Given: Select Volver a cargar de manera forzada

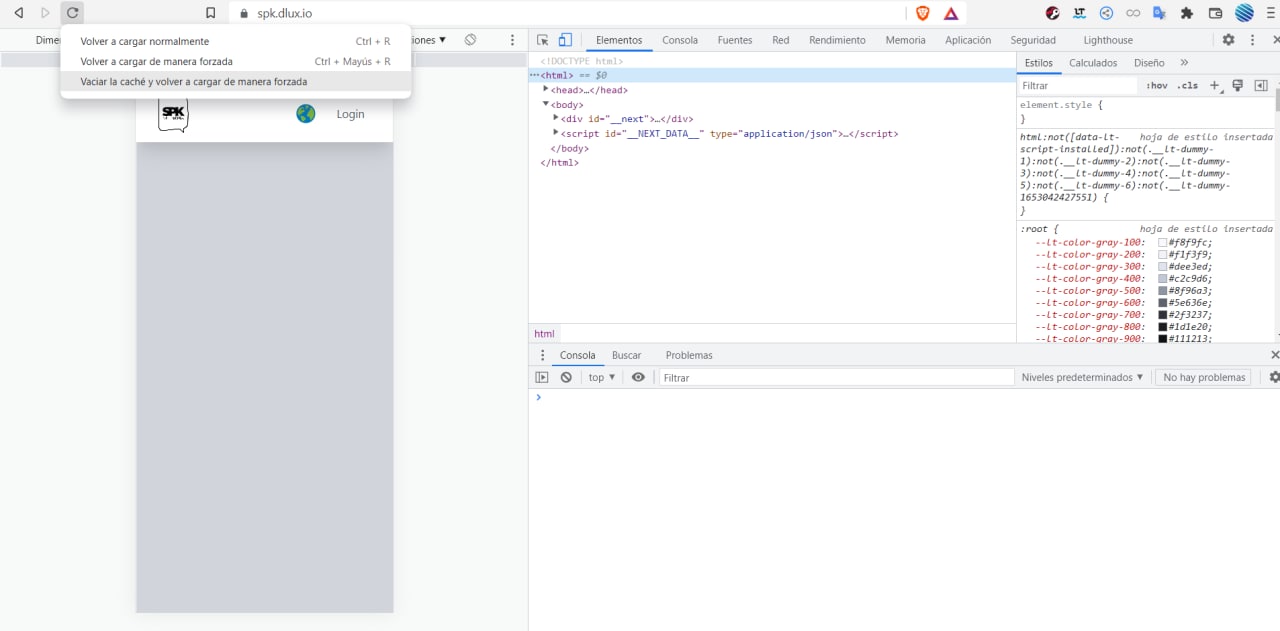Looking at the screenshot, I should tap(236, 61).
